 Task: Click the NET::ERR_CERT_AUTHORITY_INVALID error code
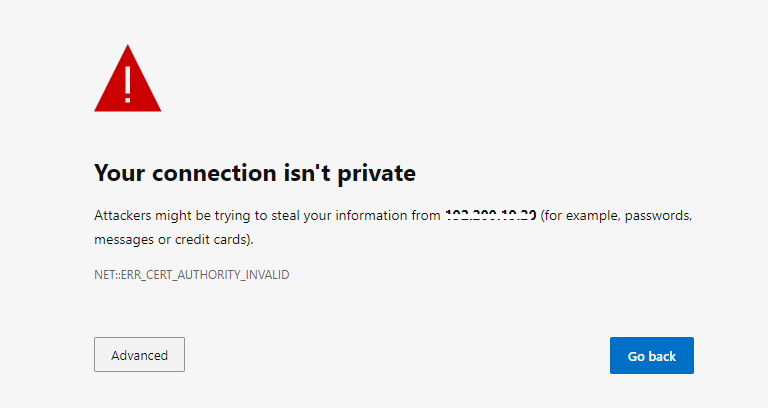click(x=191, y=274)
